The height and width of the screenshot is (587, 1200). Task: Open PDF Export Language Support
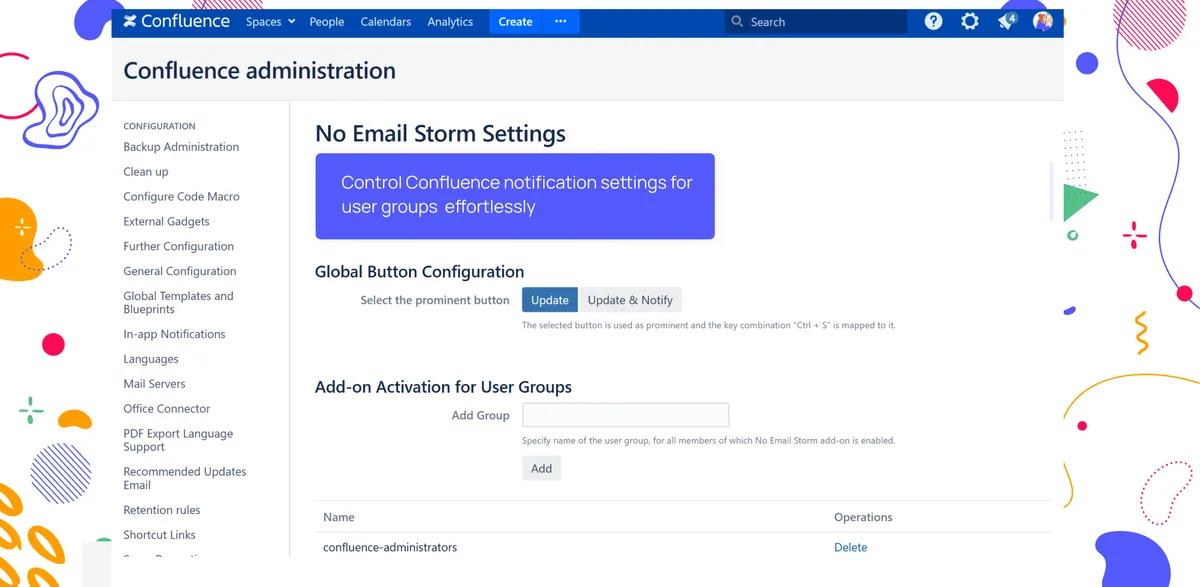point(178,440)
